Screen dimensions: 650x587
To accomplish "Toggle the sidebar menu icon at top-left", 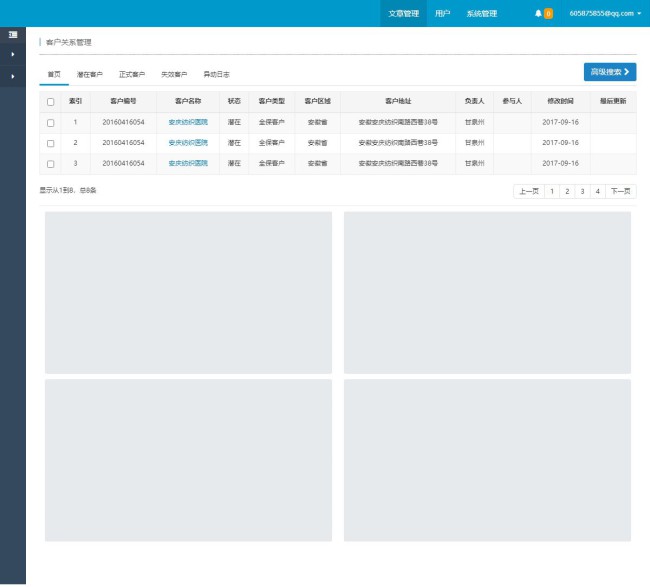I will pyautogui.click(x=12, y=35).
